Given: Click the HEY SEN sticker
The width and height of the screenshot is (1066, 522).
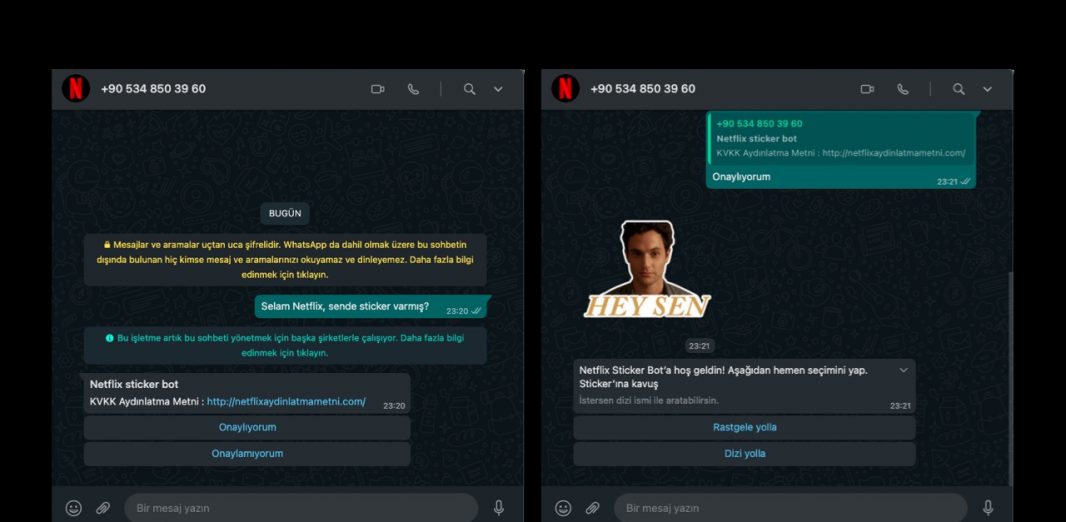Looking at the screenshot, I should point(647,270).
